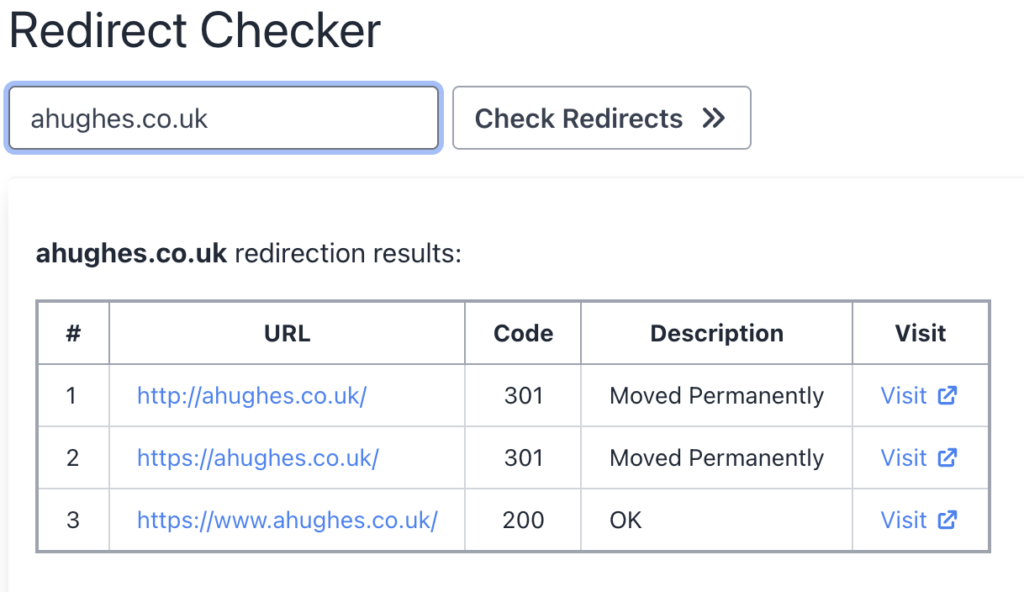
Task: Click the external-link icon in row 1
Action: tap(947, 395)
